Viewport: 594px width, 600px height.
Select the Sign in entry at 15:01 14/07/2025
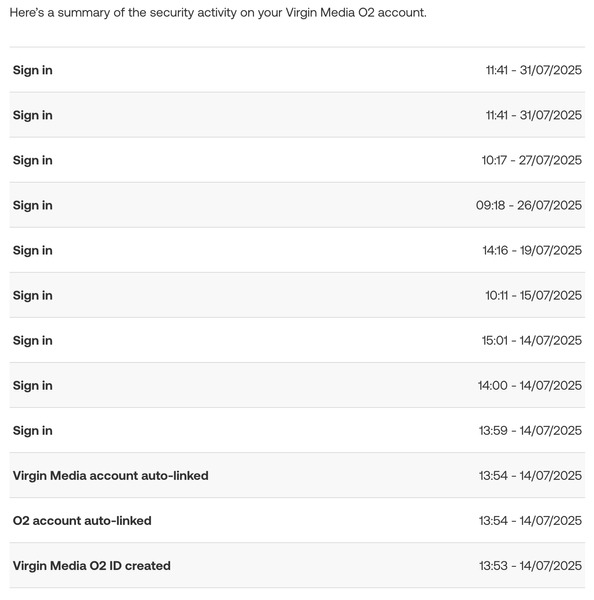(297, 340)
